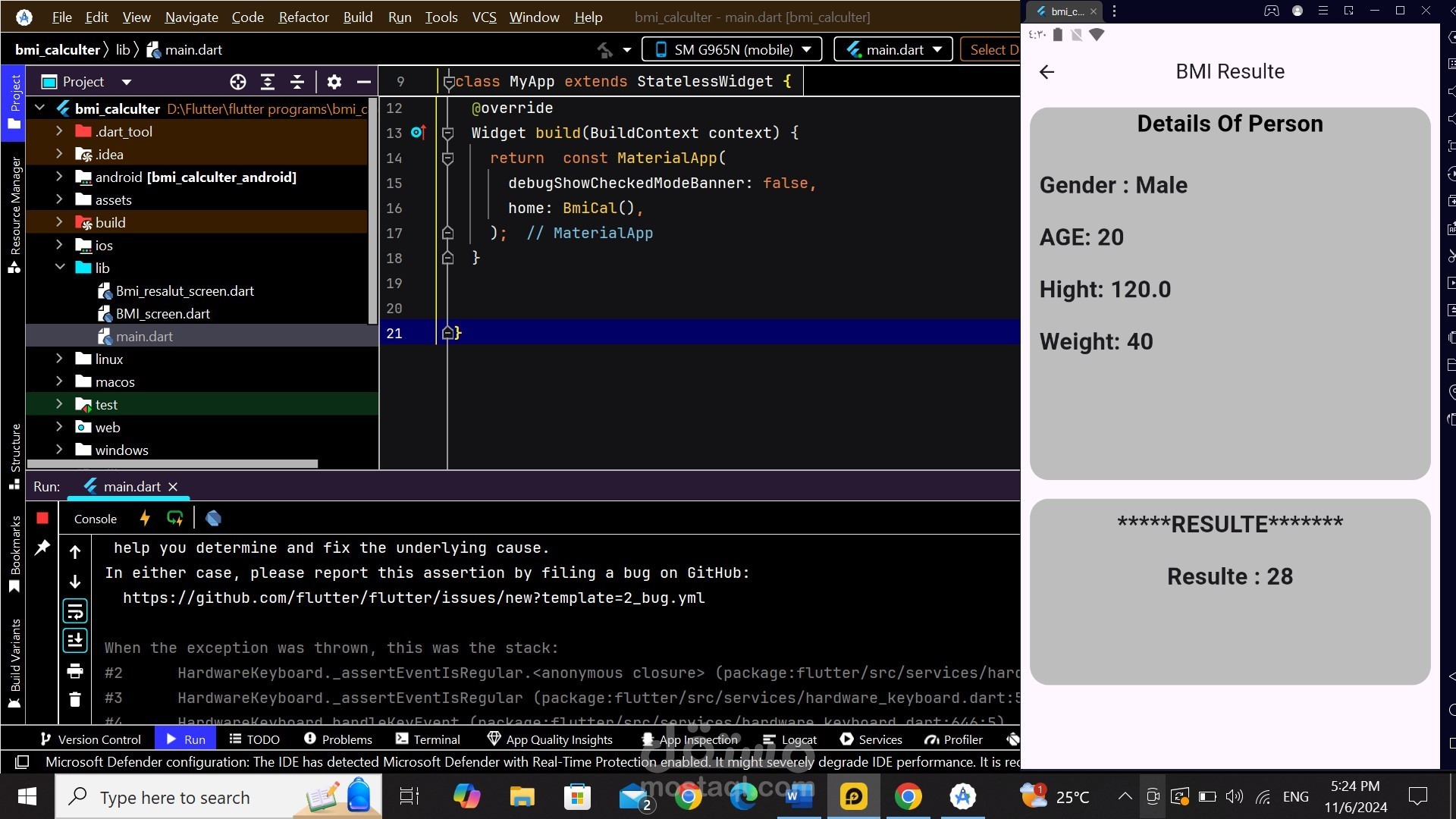
Task: Open Flutter DevTools from console toolbar
Action: click(x=213, y=518)
